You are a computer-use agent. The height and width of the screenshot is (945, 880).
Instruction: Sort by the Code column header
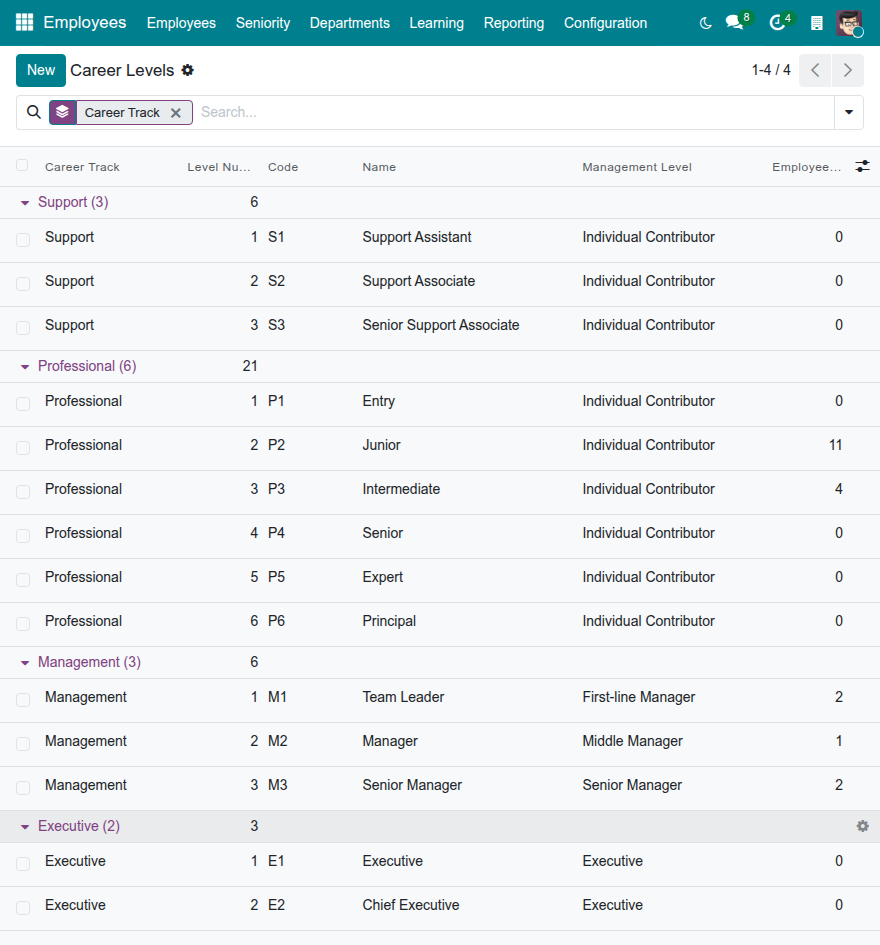283,167
